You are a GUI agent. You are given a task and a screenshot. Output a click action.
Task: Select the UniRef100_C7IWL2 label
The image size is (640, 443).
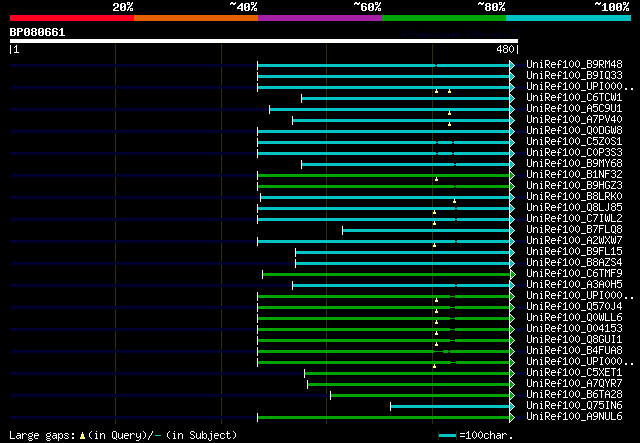pyautogui.click(x=574, y=218)
